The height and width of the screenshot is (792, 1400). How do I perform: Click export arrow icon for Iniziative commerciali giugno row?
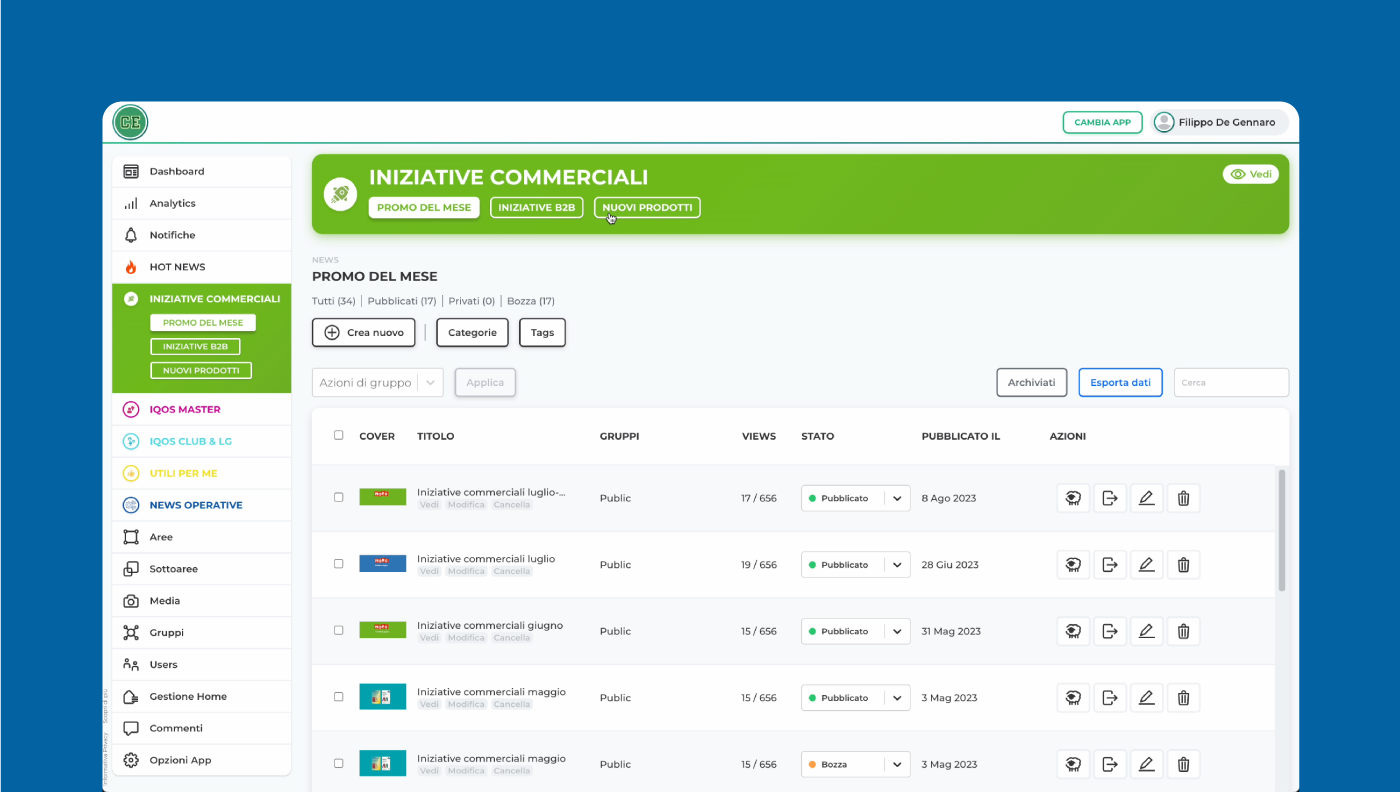1109,631
